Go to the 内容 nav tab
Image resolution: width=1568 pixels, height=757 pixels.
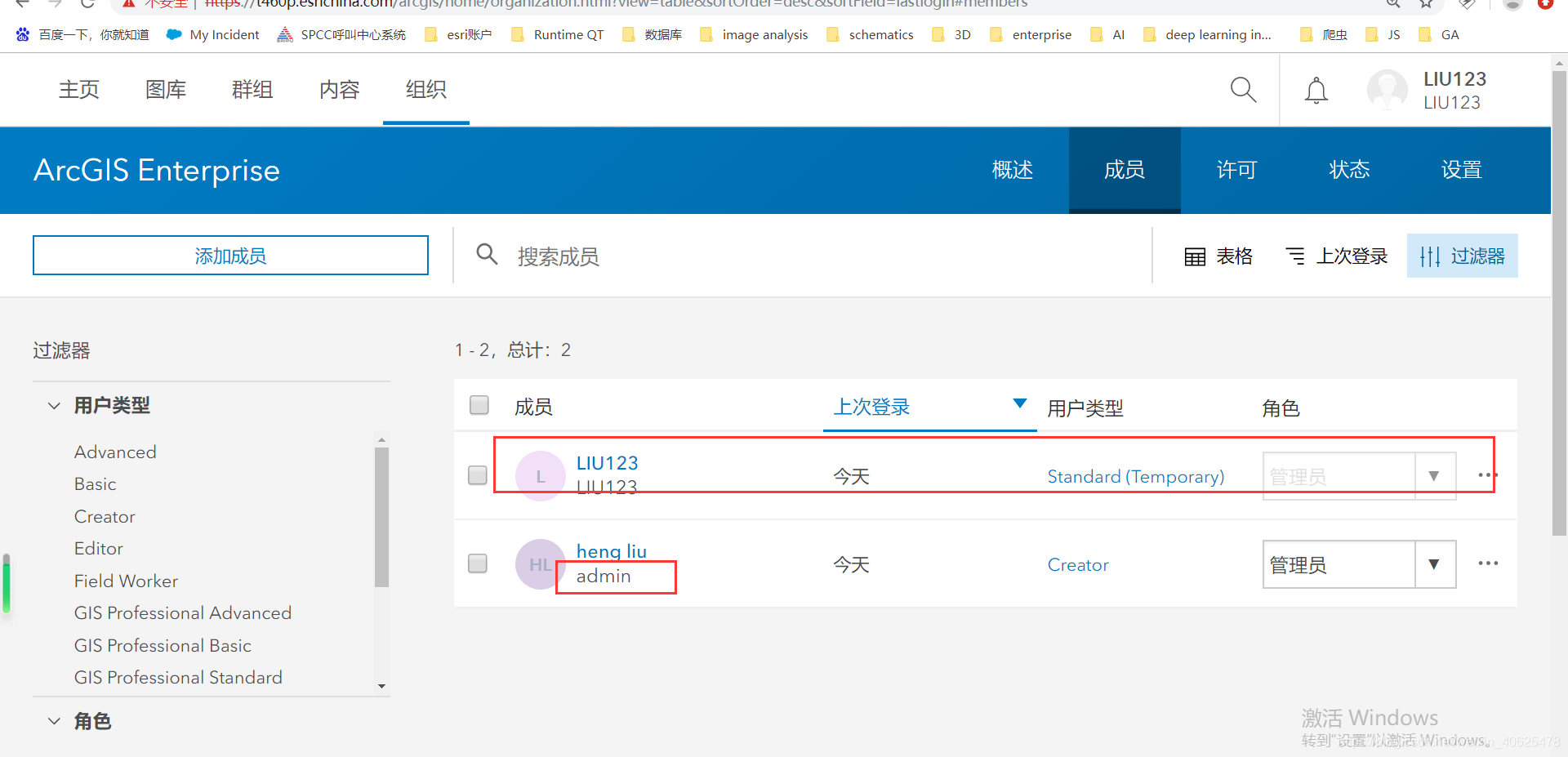tap(340, 90)
